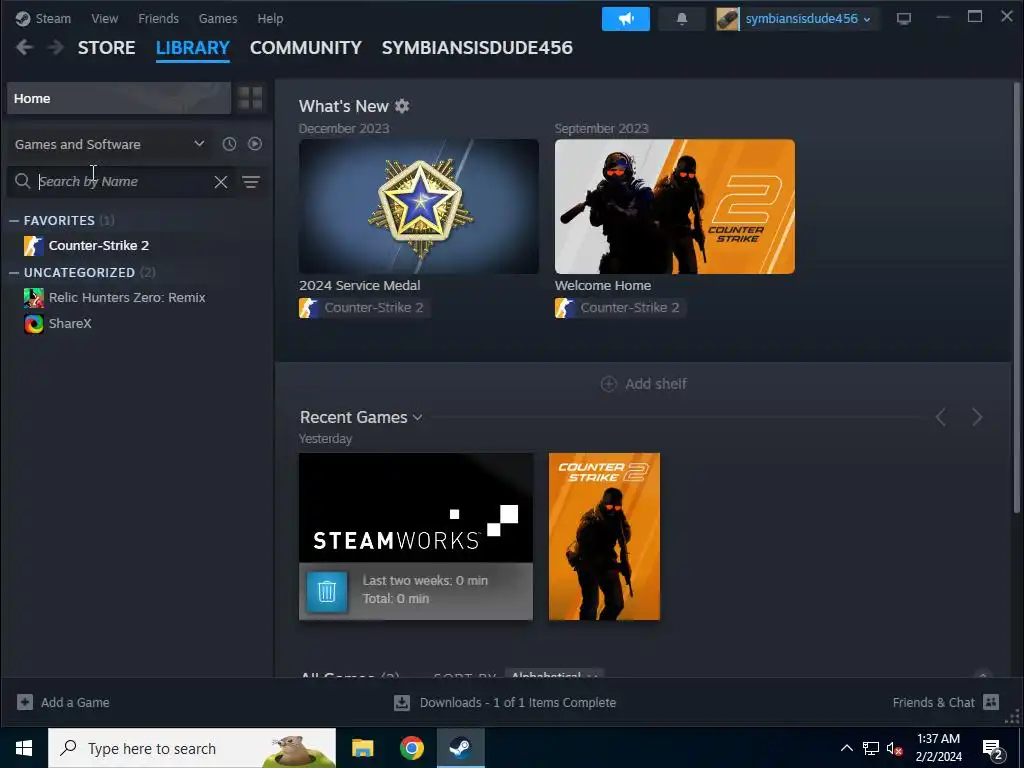Open the Games menu

(x=217, y=18)
